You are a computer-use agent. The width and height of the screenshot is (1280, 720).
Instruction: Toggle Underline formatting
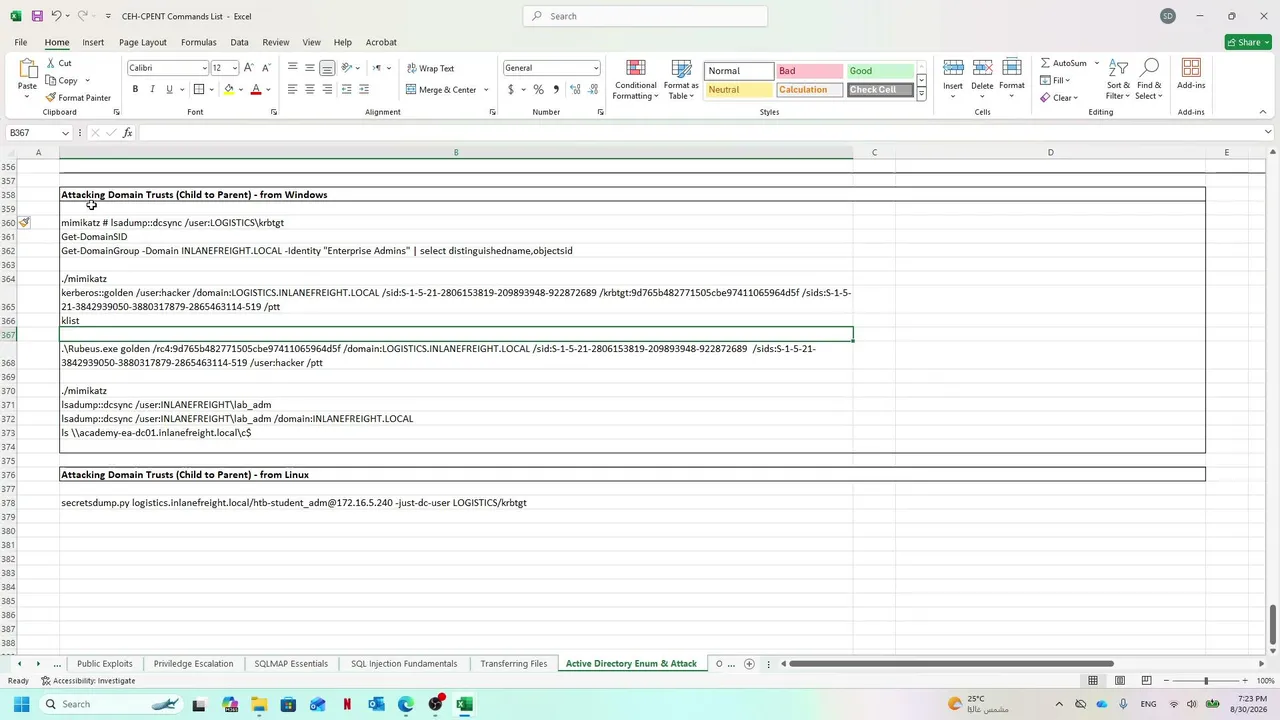click(x=169, y=90)
